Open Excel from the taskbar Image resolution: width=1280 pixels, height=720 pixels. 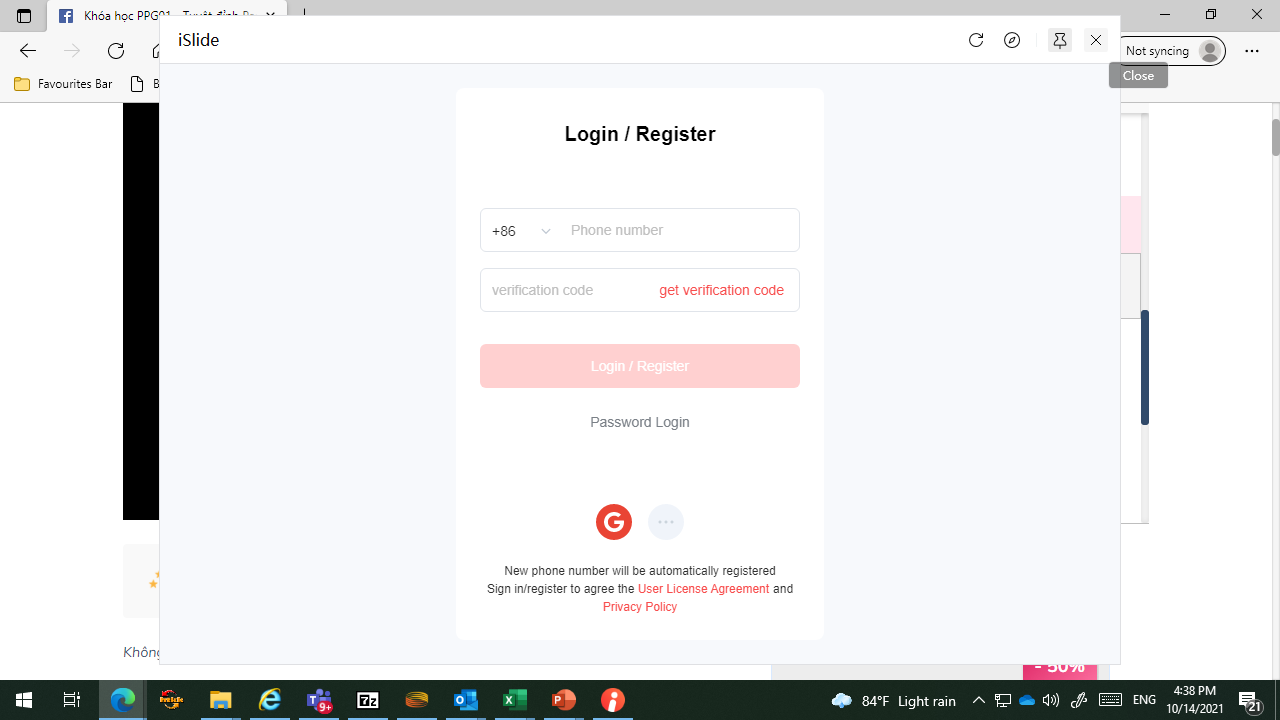[515, 700]
